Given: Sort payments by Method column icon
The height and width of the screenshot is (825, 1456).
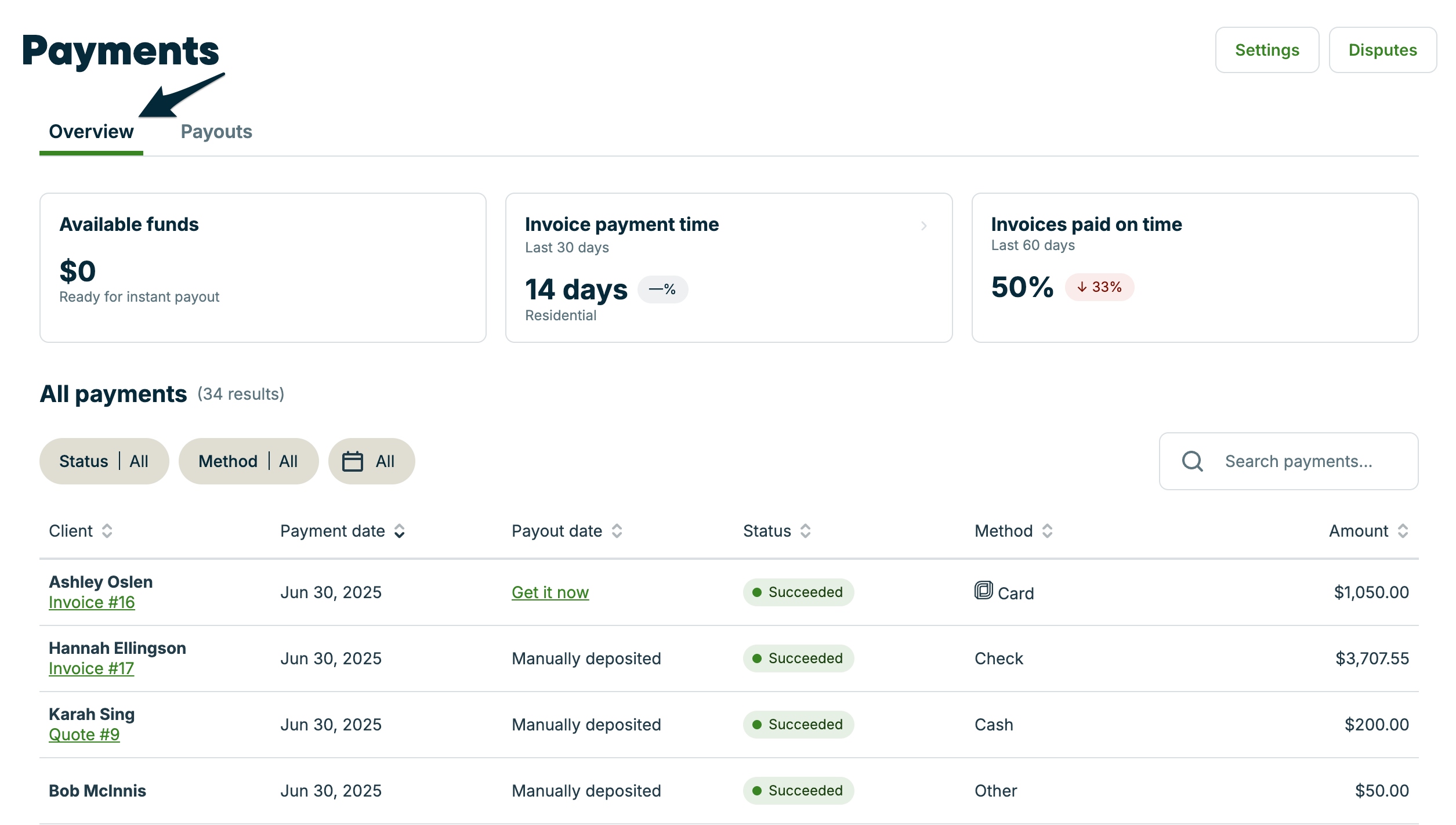Looking at the screenshot, I should (1048, 531).
